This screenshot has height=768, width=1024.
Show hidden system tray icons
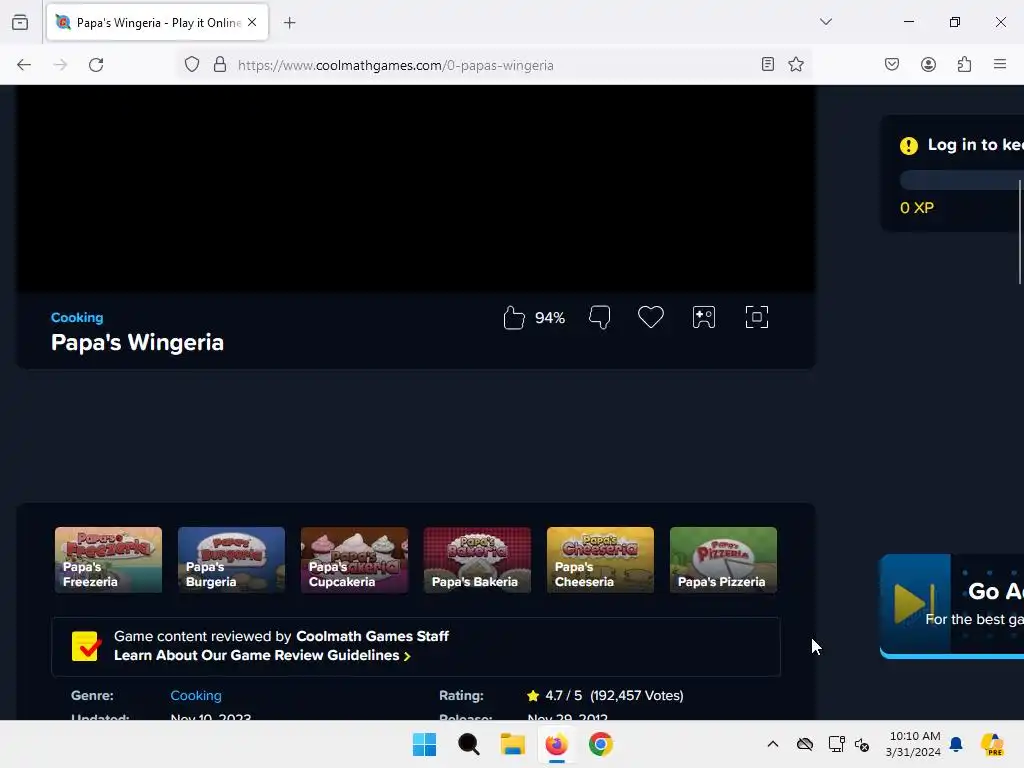(773, 744)
